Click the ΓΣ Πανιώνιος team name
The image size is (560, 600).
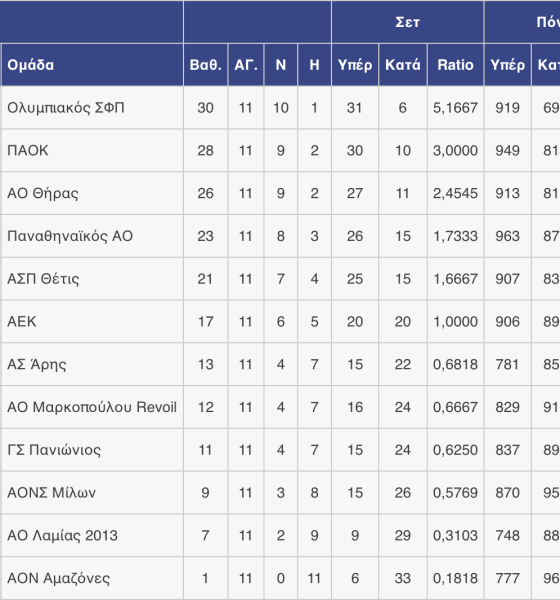54,450
